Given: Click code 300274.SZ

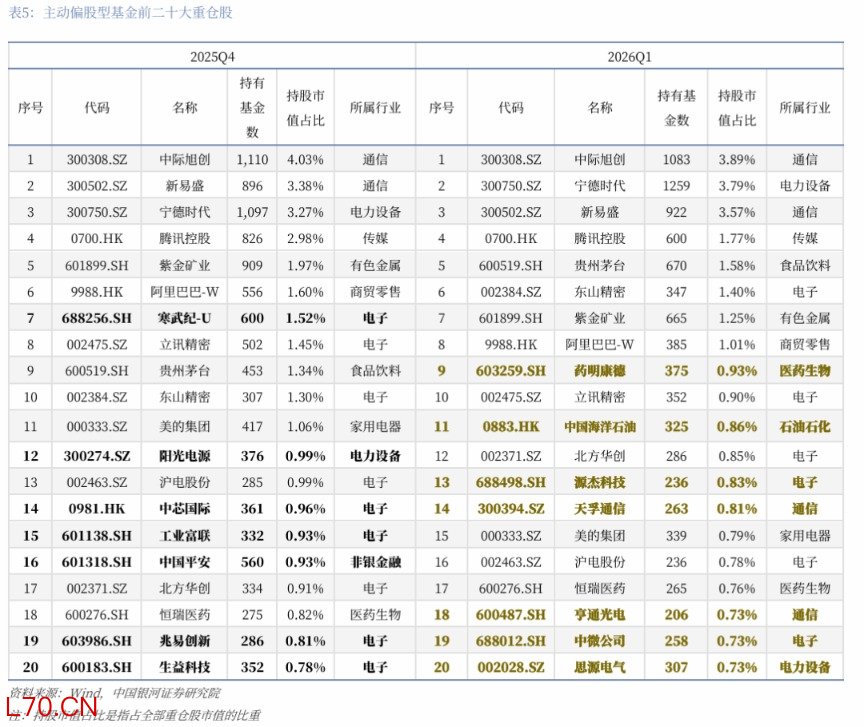Looking at the screenshot, I should coord(97,456).
